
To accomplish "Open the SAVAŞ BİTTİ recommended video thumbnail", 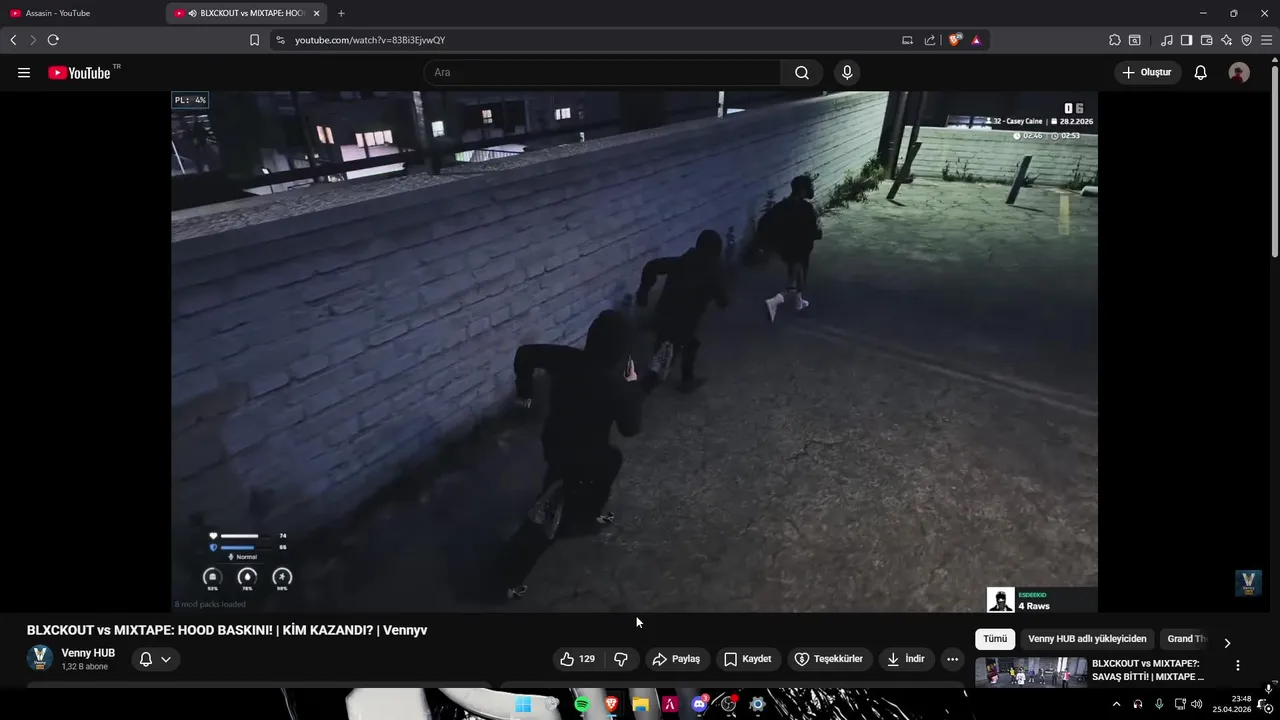I will click(1031, 672).
